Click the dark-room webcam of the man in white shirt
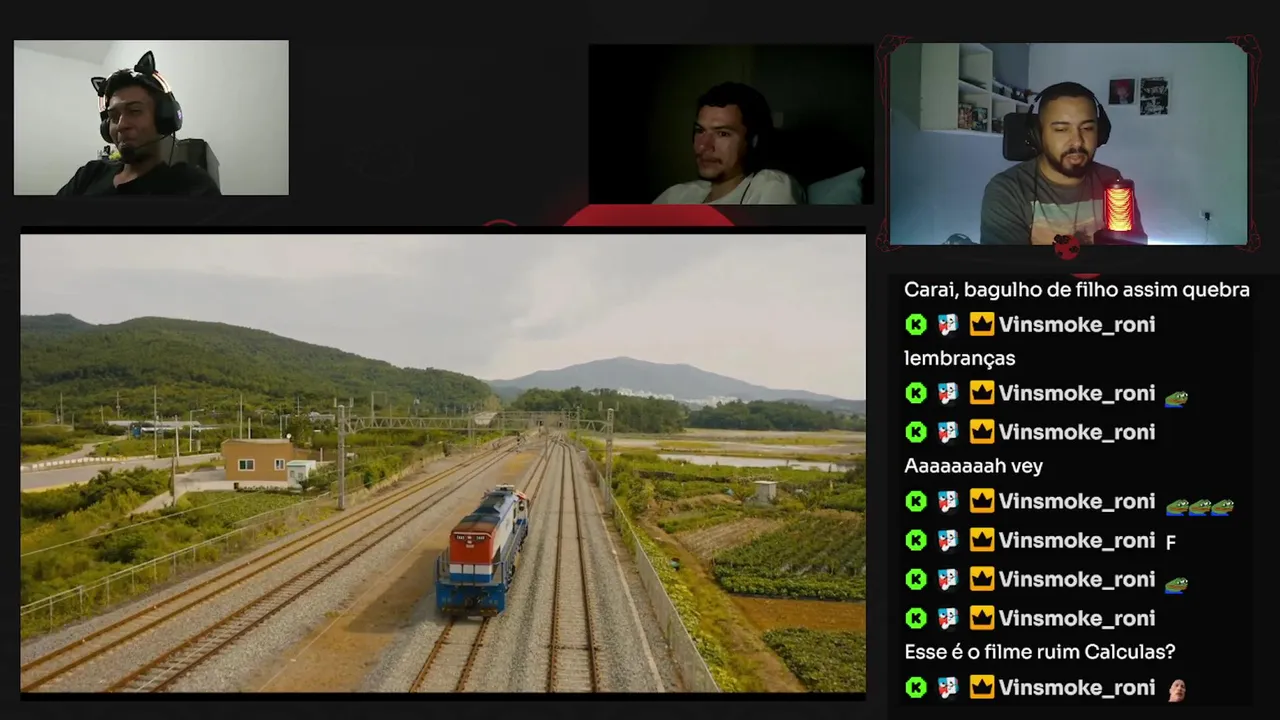Screen dimensions: 1280x720 point(731,125)
